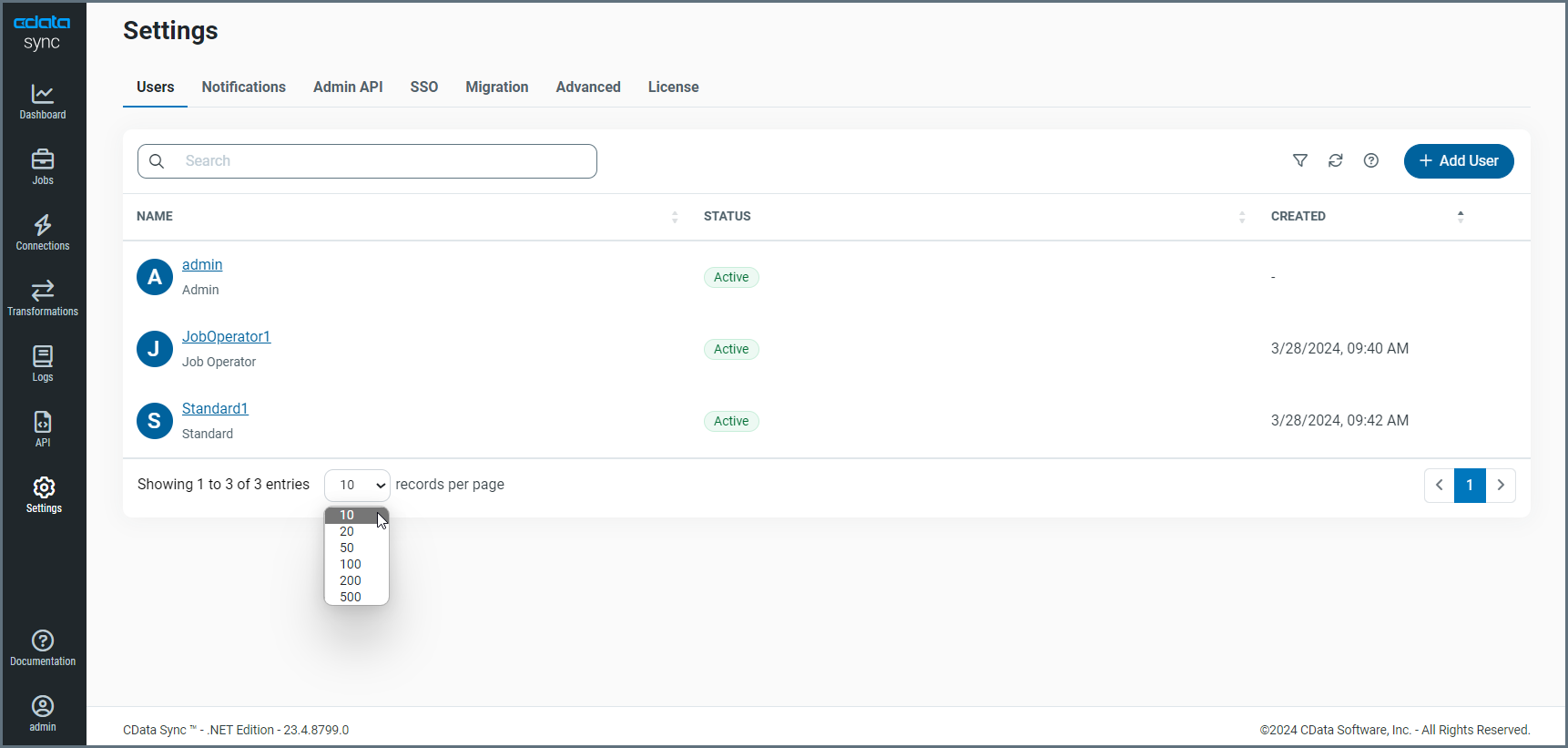Refresh the users list
Screen dimensions: 1568x748
pyautogui.click(x=1336, y=161)
